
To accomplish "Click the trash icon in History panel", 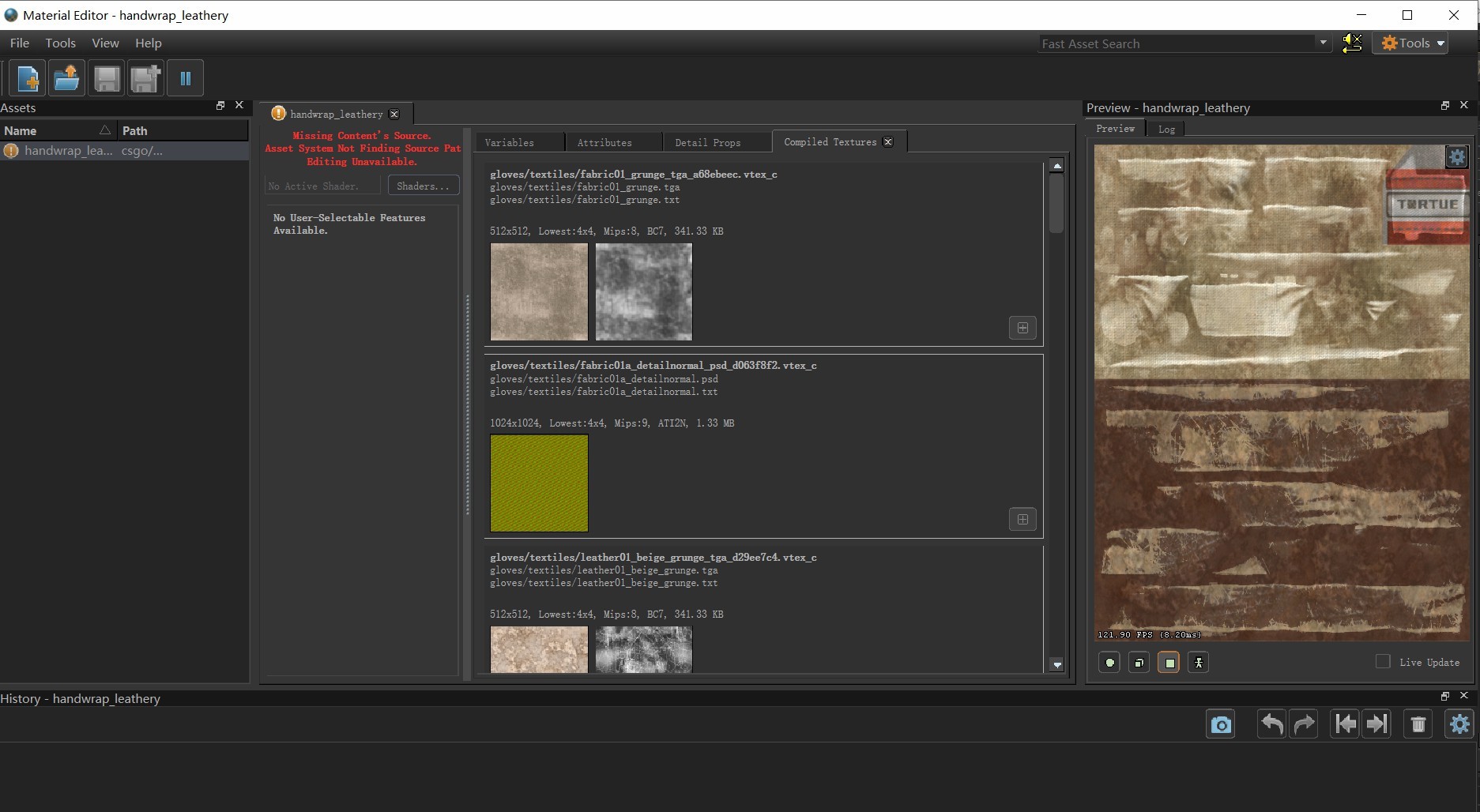I will click(1418, 724).
